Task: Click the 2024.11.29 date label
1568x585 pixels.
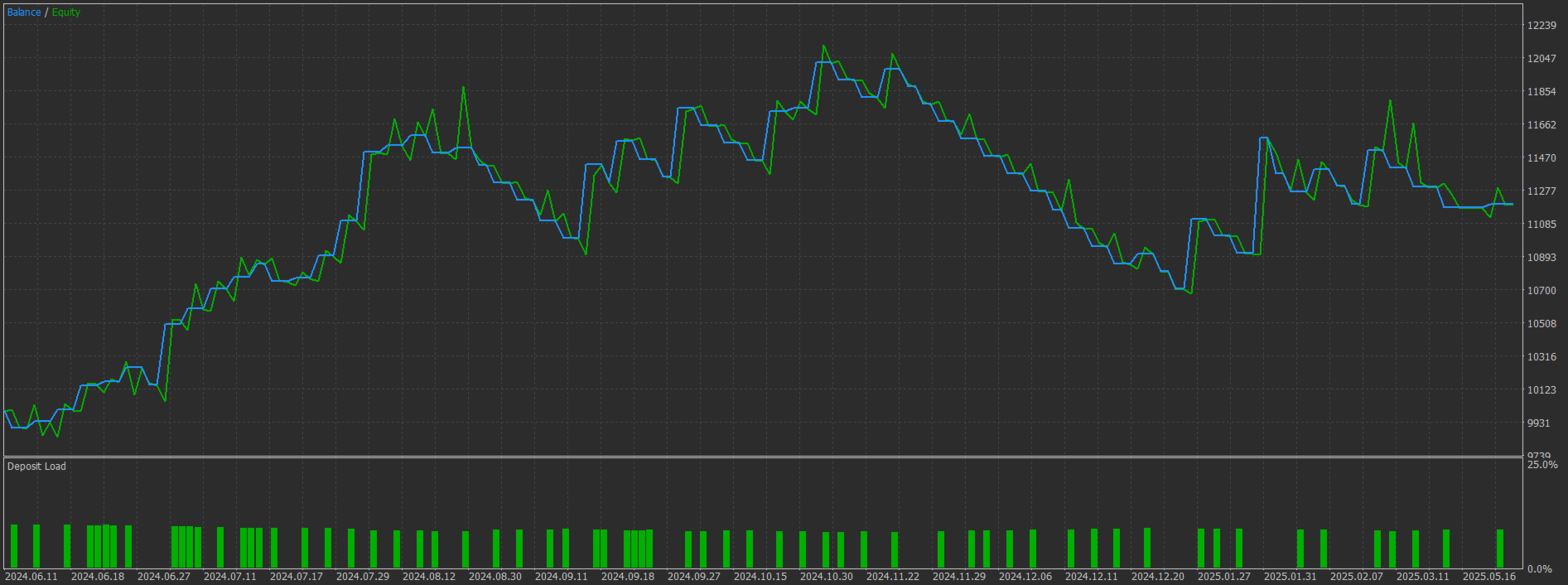Action: point(959,577)
